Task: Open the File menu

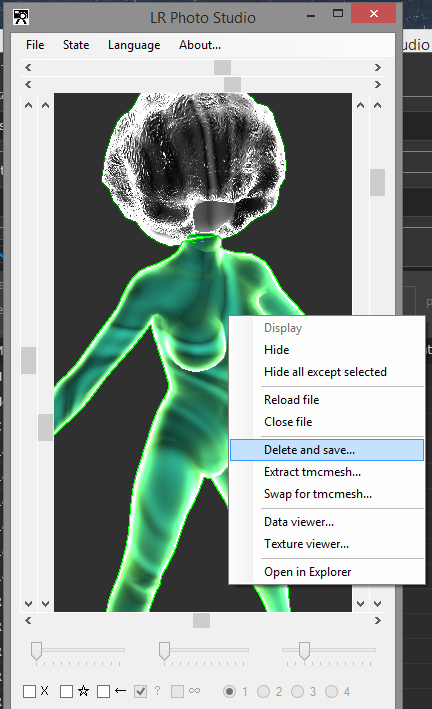Action: pos(35,45)
